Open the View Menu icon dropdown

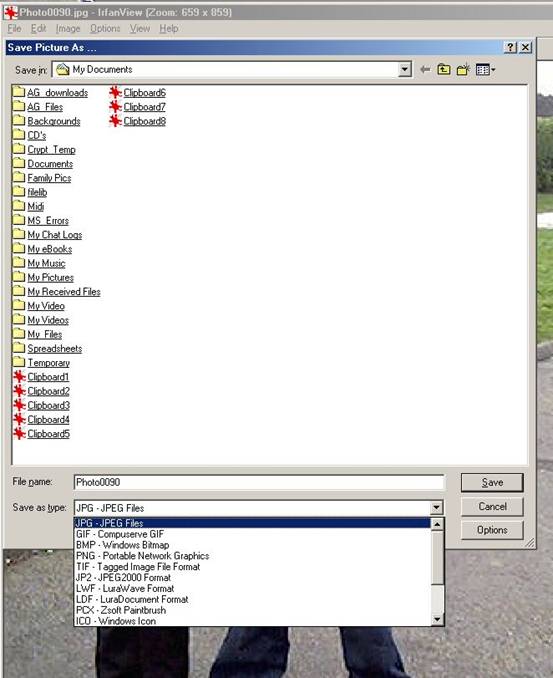[485, 69]
